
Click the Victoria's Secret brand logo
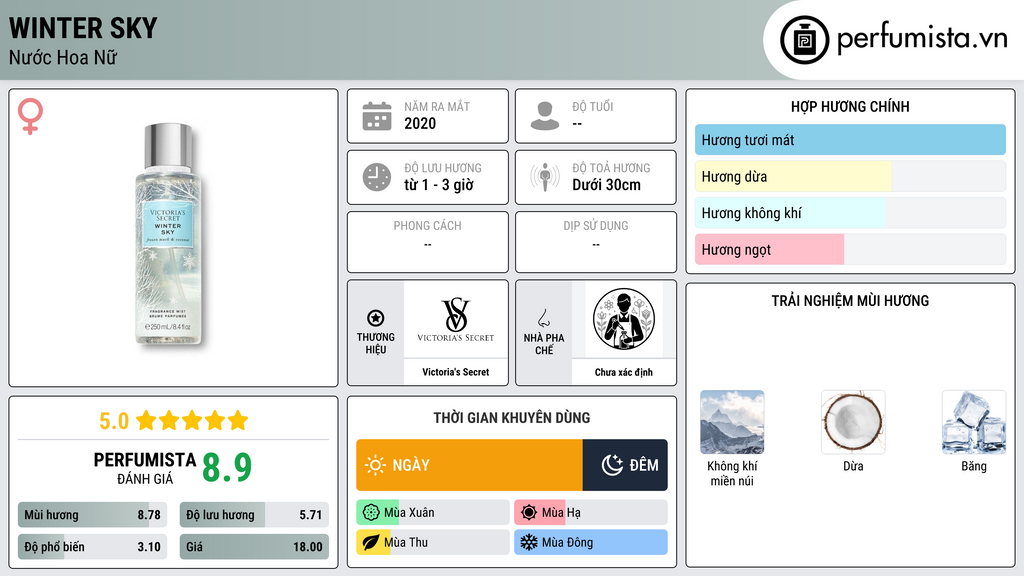click(456, 319)
